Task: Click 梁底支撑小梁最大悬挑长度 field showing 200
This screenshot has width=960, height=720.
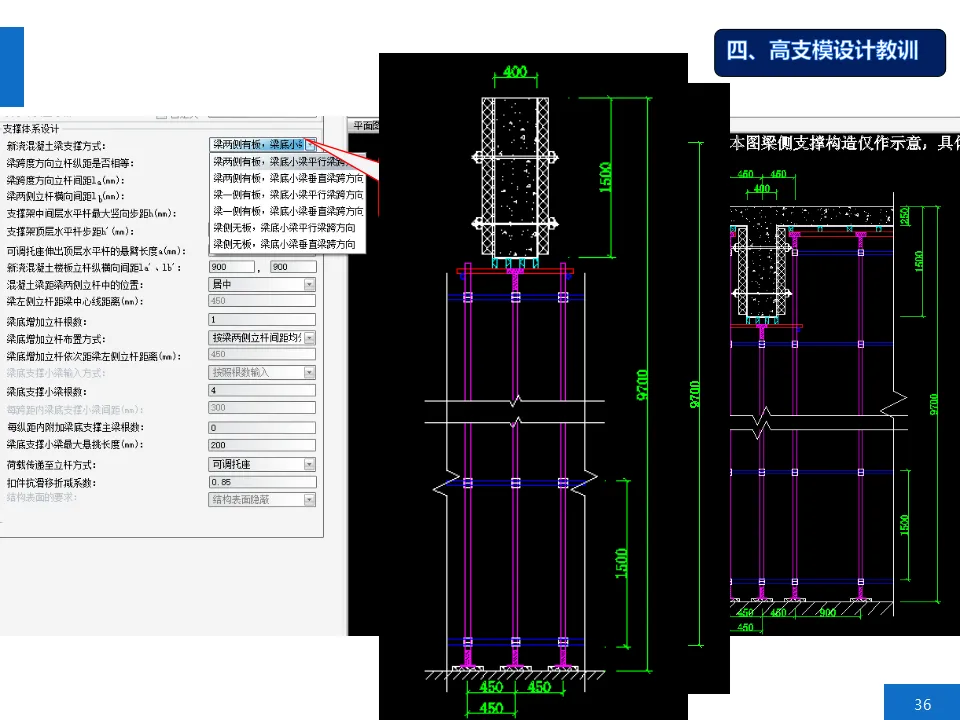Action: tap(262, 445)
